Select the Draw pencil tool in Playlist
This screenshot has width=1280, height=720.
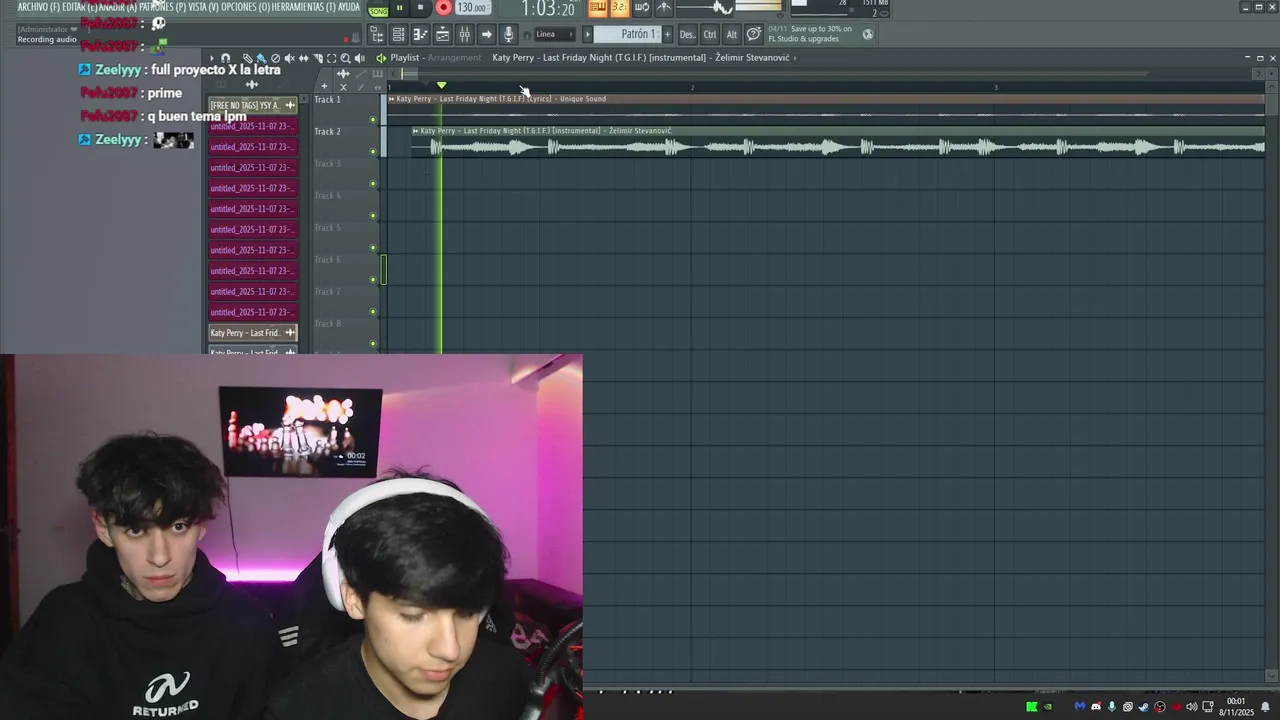pyautogui.click(x=248, y=59)
